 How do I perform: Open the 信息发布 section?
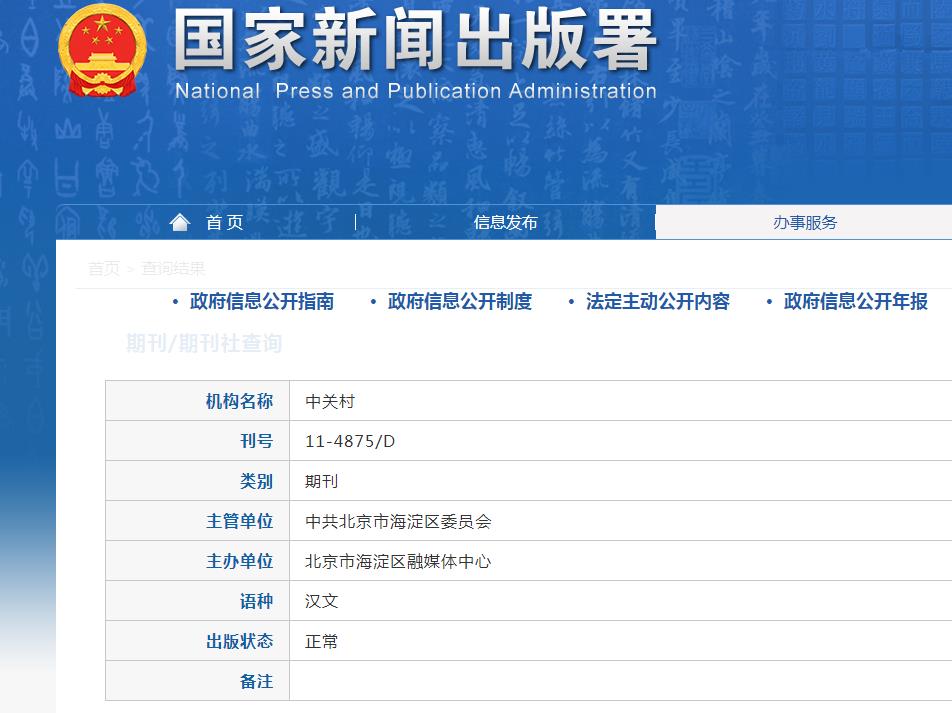click(x=503, y=221)
